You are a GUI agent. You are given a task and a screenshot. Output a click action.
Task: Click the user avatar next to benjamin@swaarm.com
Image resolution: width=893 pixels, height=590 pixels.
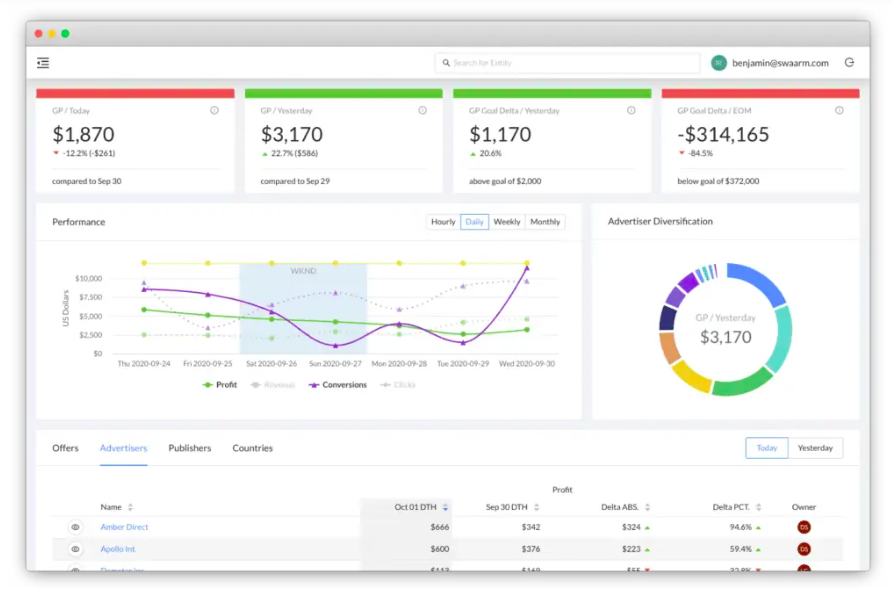point(719,63)
